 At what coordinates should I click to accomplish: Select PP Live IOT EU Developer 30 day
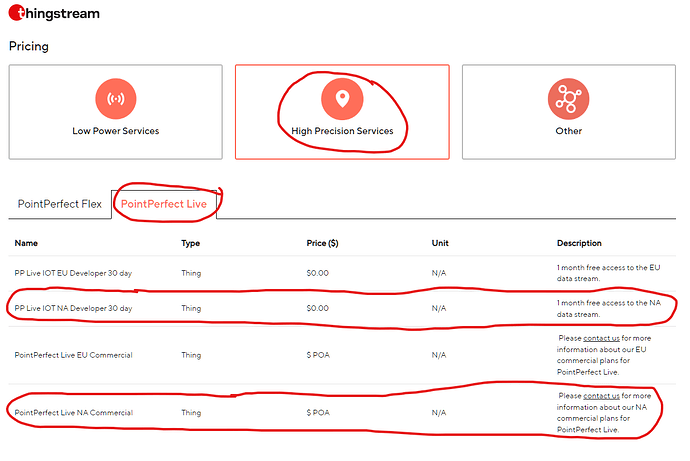pyautogui.click(x=73, y=273)
